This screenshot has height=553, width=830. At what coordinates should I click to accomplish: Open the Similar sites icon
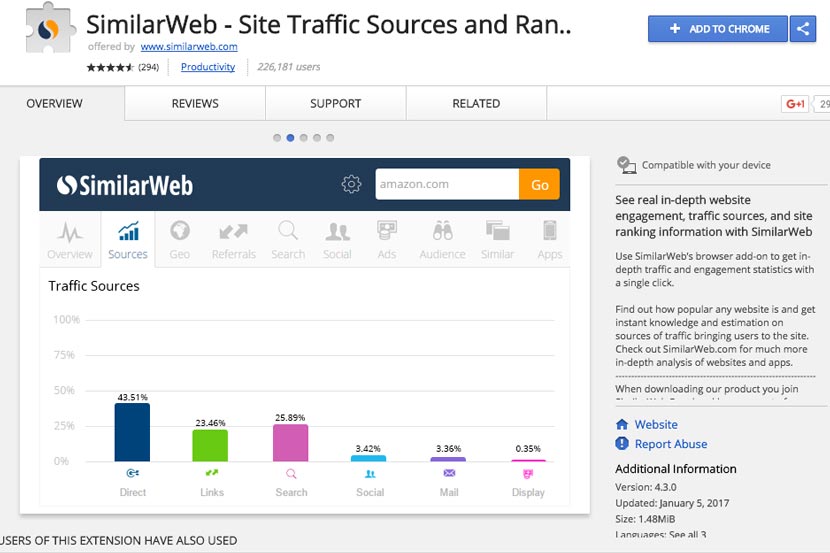(x=498, y=231)
